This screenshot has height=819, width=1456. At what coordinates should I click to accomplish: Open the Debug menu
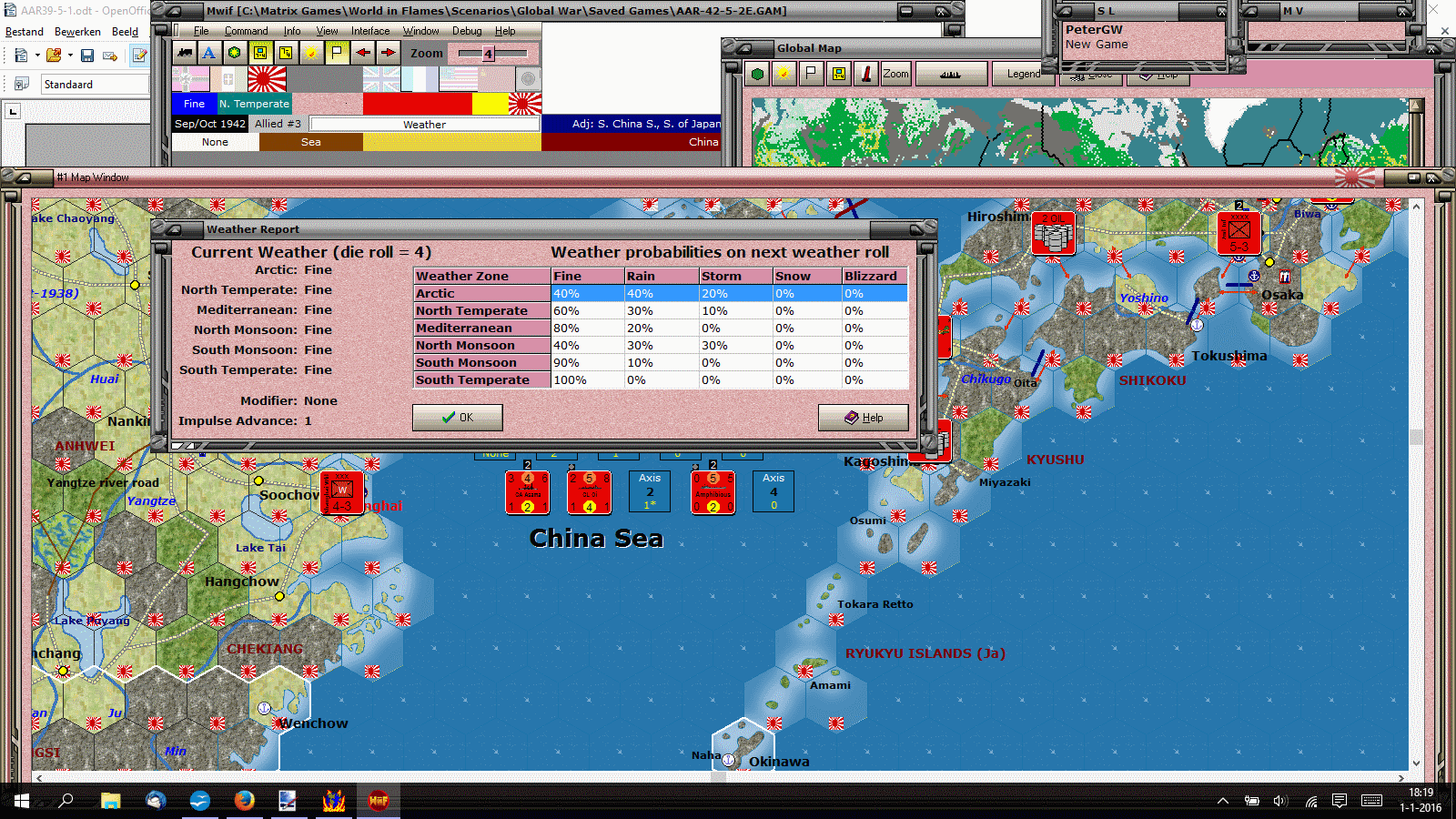pyautogui.click(x=467, y=31)
